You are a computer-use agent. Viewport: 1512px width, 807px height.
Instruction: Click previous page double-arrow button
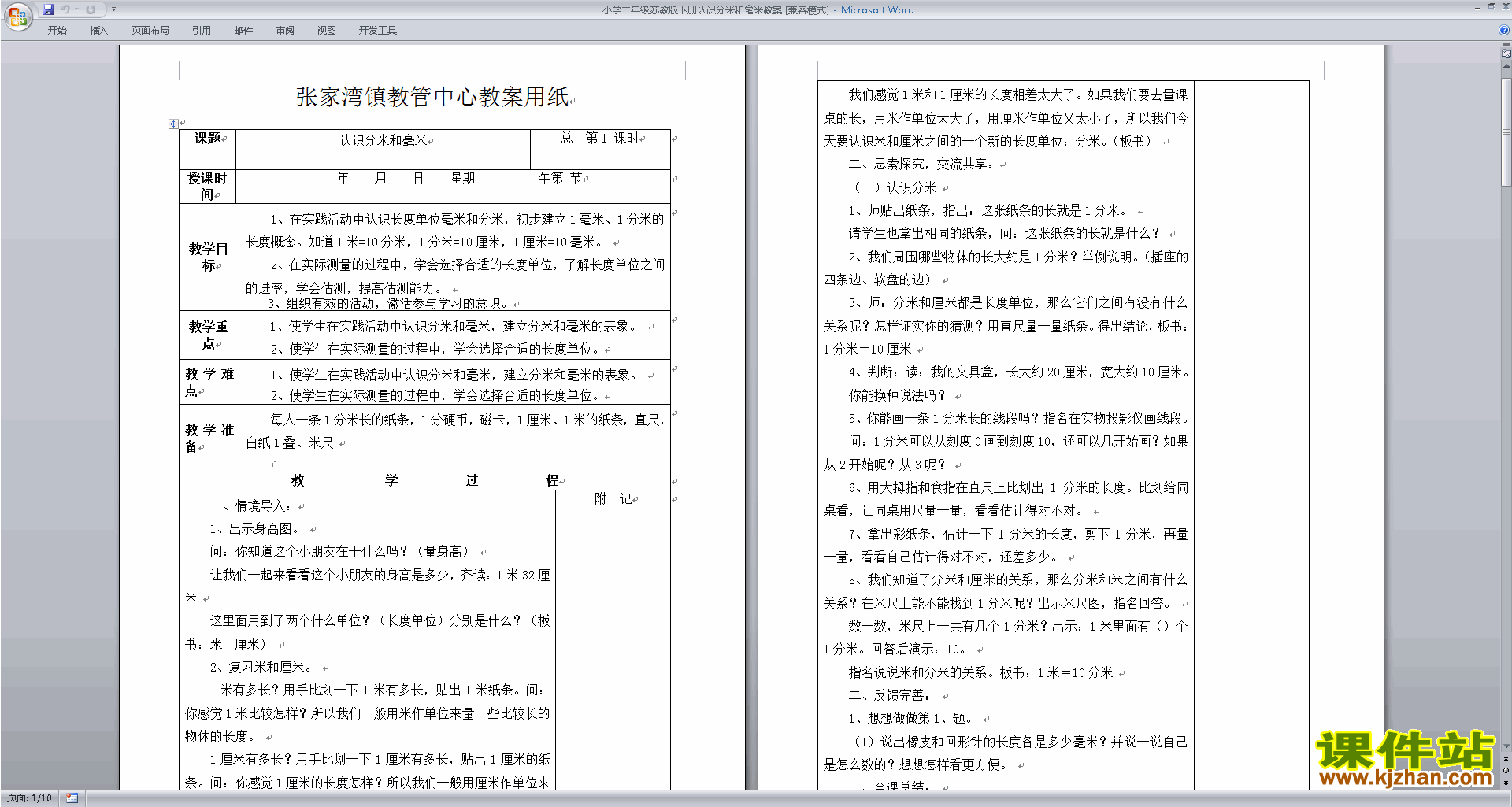pos(1506,759)
